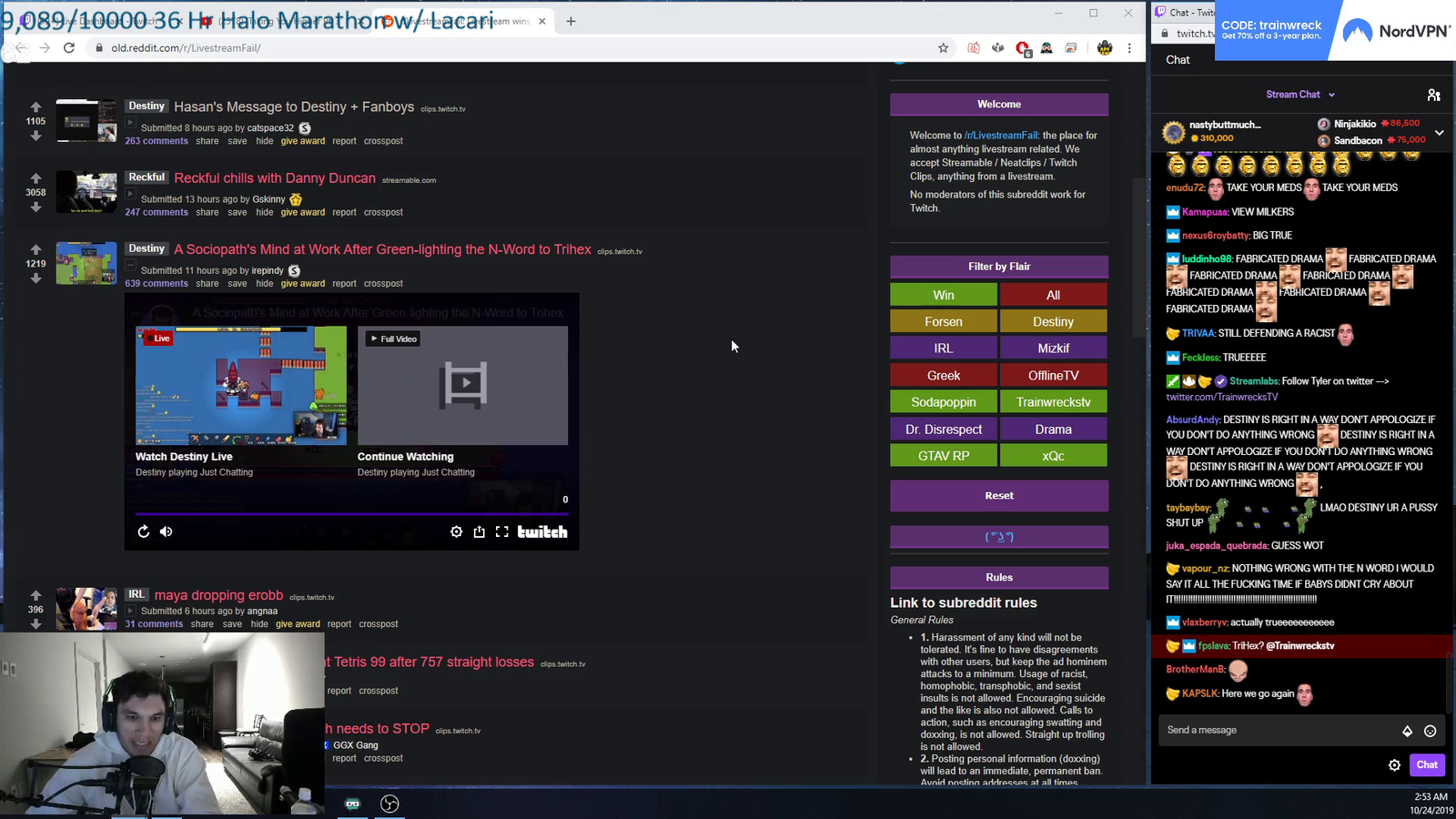Viewport: 1456px width, 819px height.
Task: Replay the clip in the Twitch player
Action: click(144, 531)
